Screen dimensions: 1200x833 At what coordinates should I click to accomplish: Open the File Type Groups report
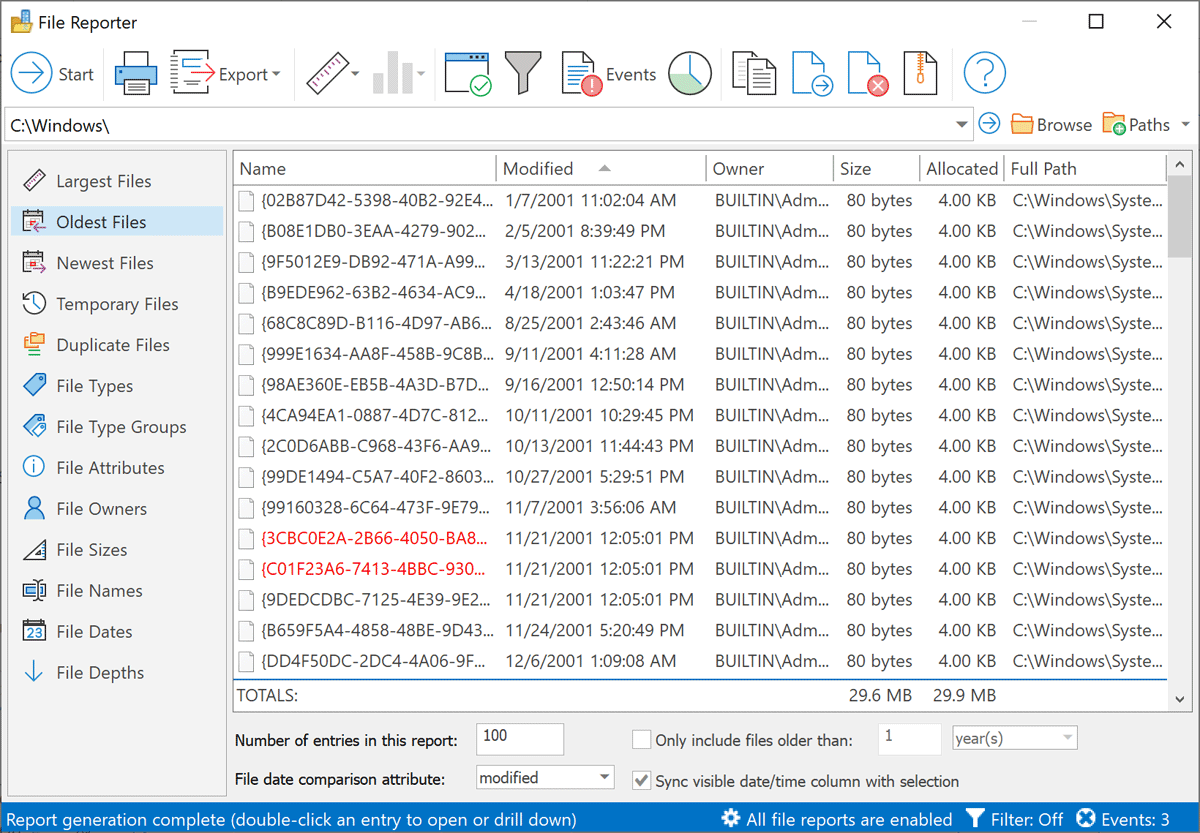(x=117, y=427)
